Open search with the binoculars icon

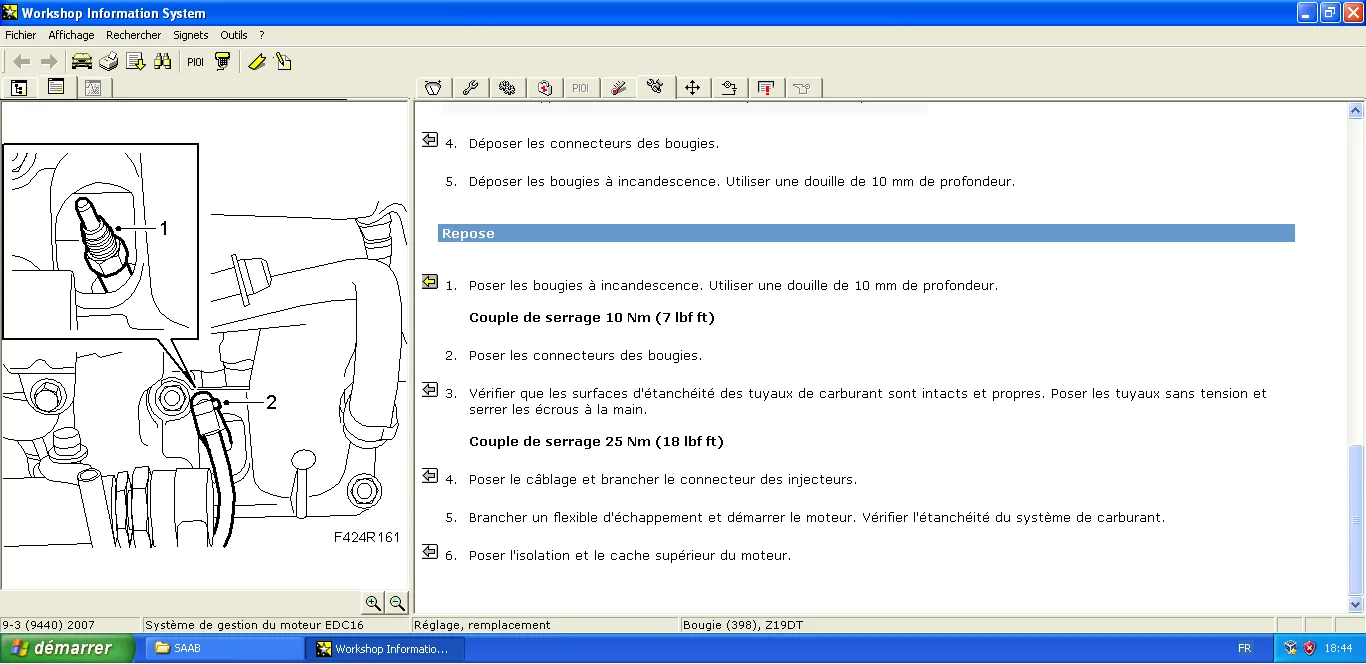[x=162, y=62]
